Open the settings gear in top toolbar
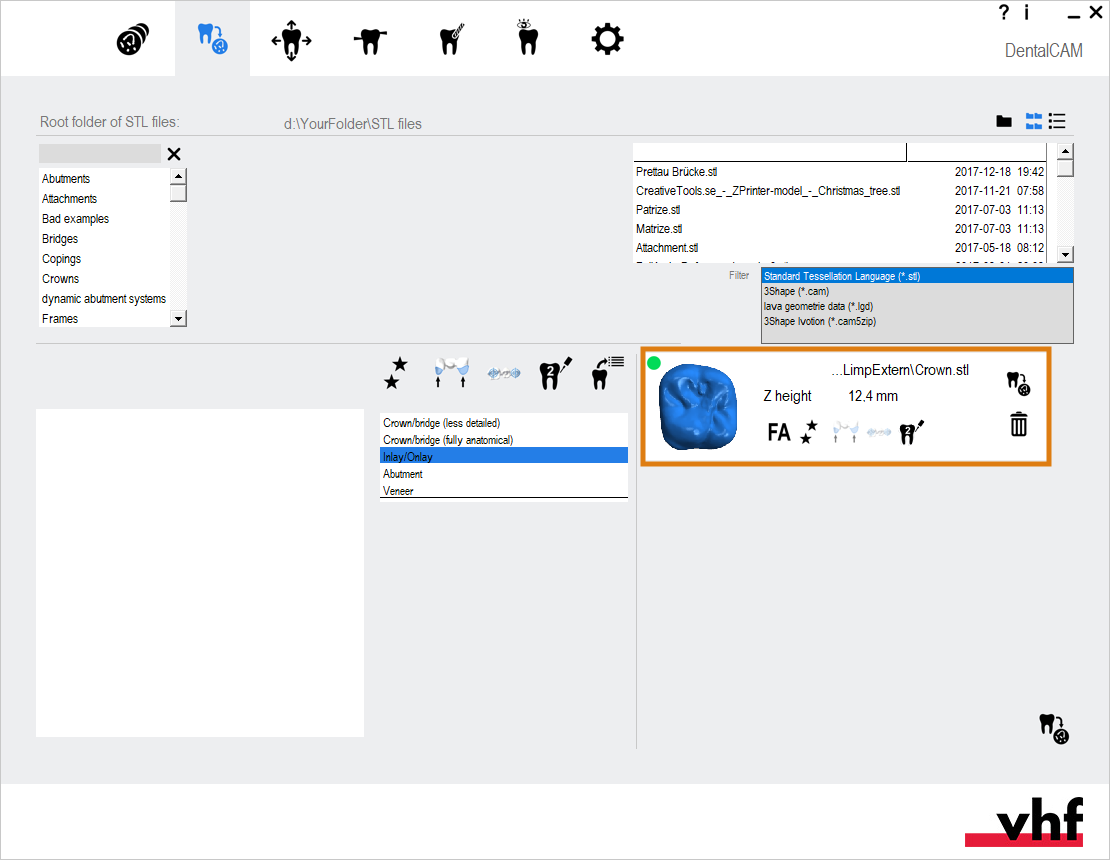 pos(606,40)
